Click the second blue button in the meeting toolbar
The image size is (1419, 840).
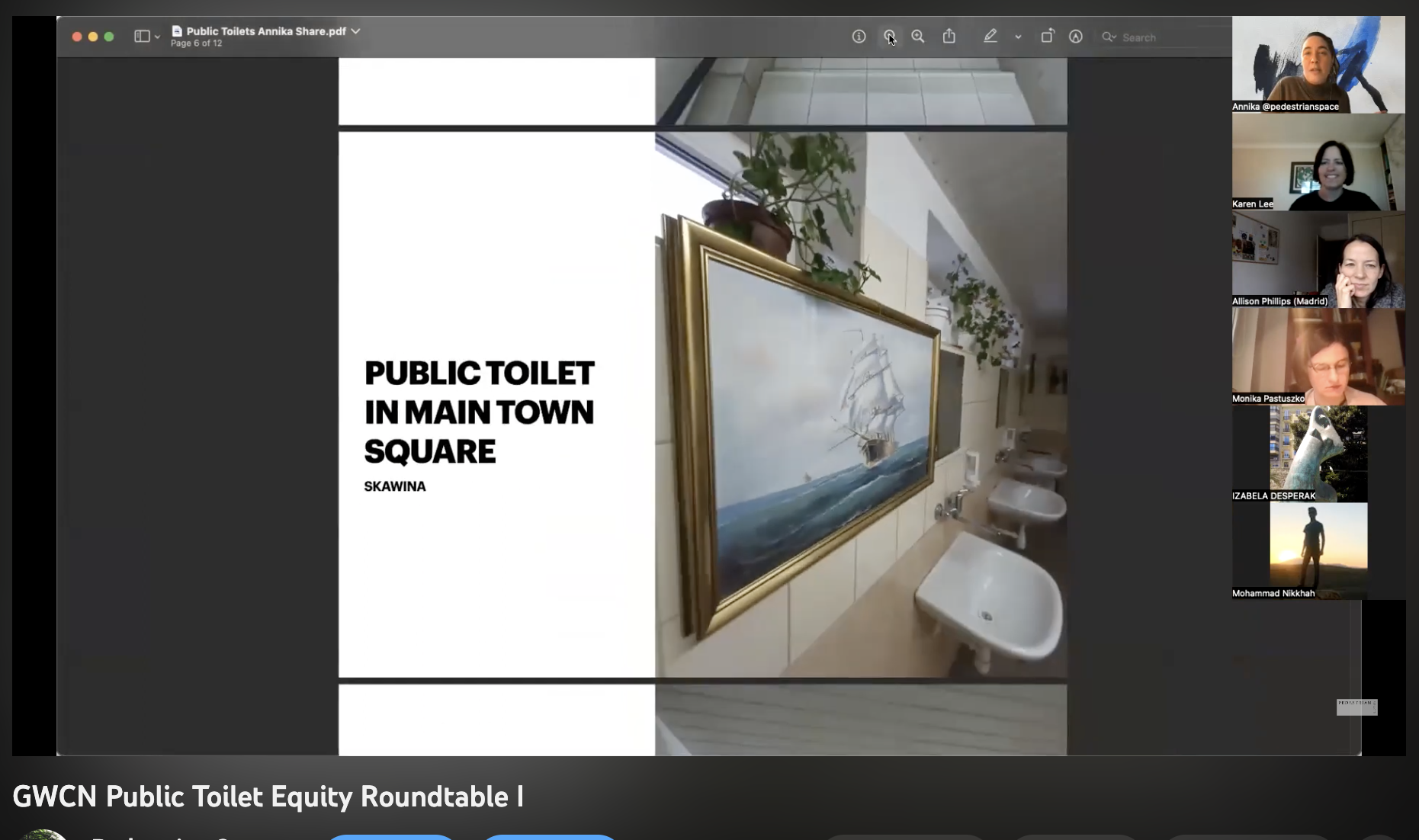point(549,837)
